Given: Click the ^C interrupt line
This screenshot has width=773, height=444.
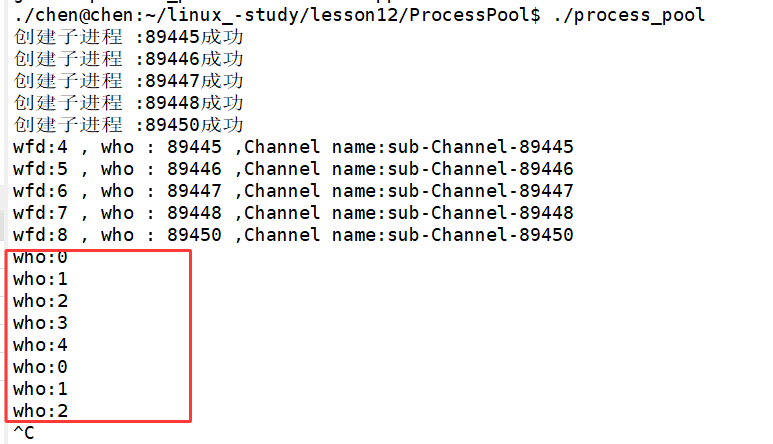Looking at the screenshot, I should (x=24, y=433).
